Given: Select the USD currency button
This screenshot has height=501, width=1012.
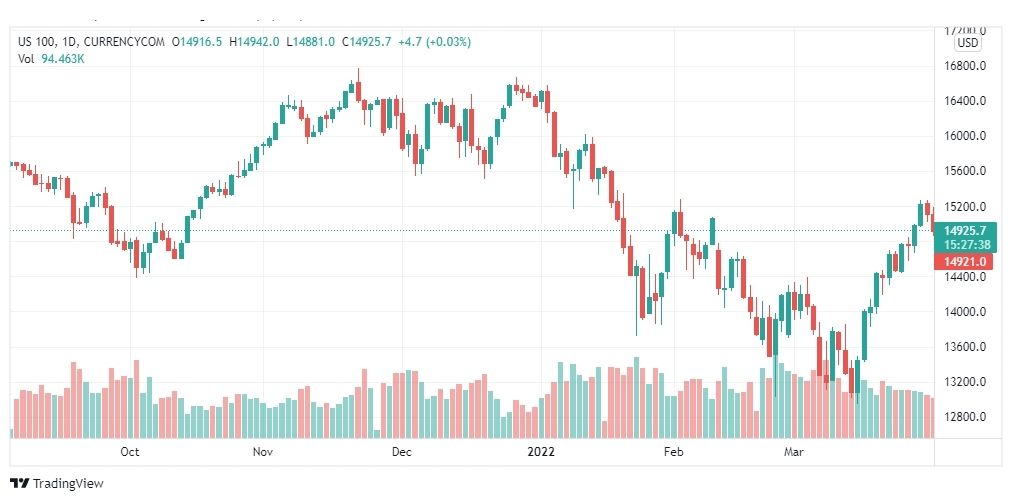Looking at the screenshot, I should [967, 43].
